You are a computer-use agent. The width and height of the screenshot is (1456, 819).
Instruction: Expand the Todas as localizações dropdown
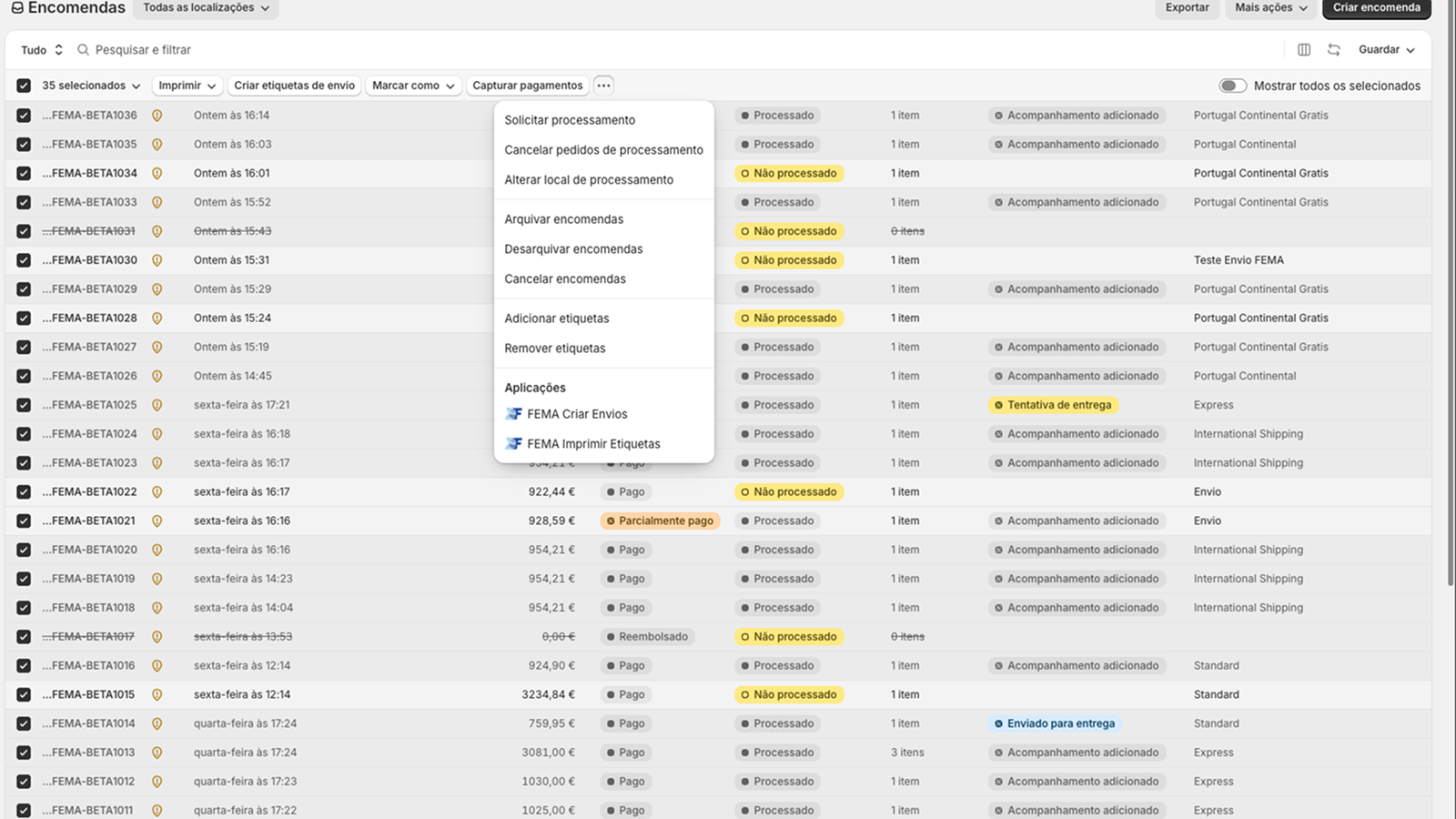click(206, 8)
